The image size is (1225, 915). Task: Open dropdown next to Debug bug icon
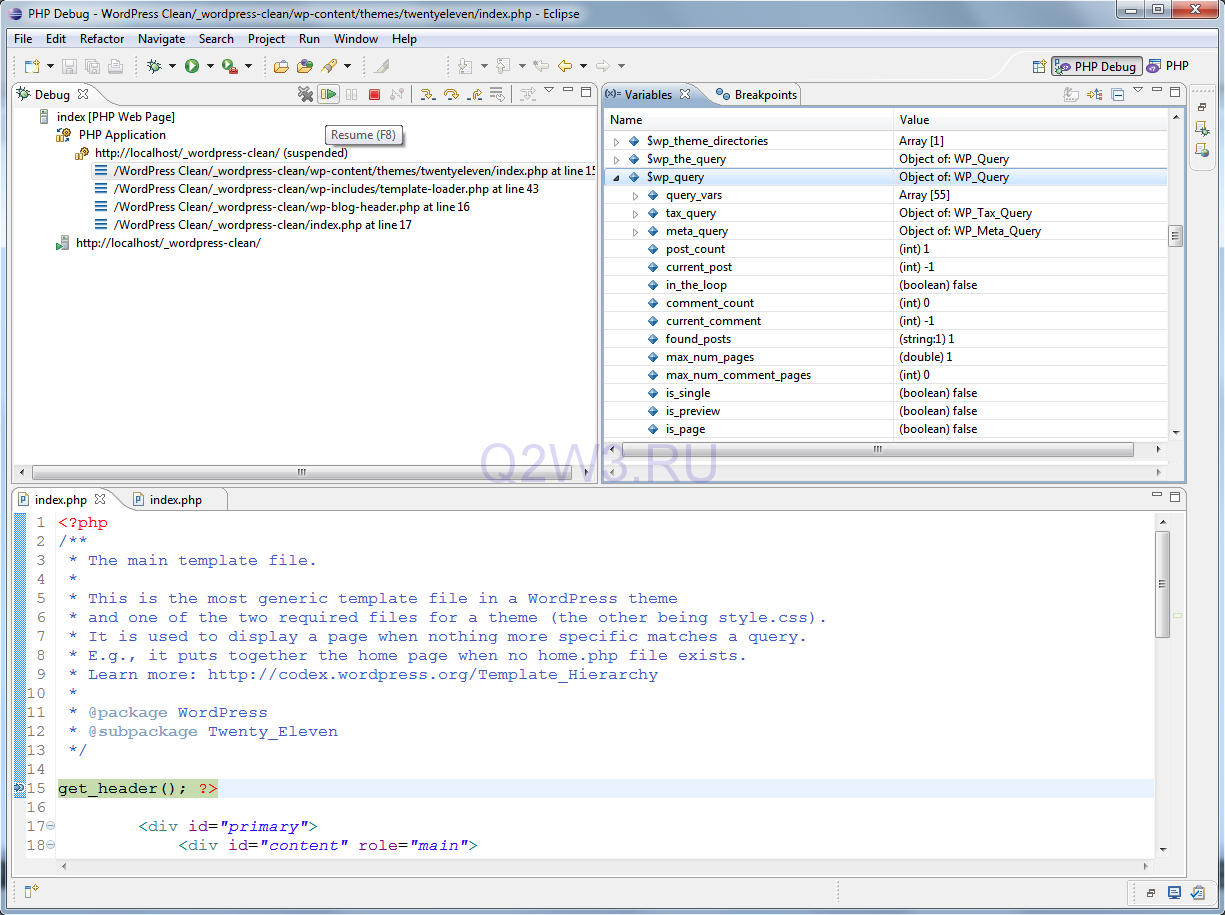[x=172, y=66]
